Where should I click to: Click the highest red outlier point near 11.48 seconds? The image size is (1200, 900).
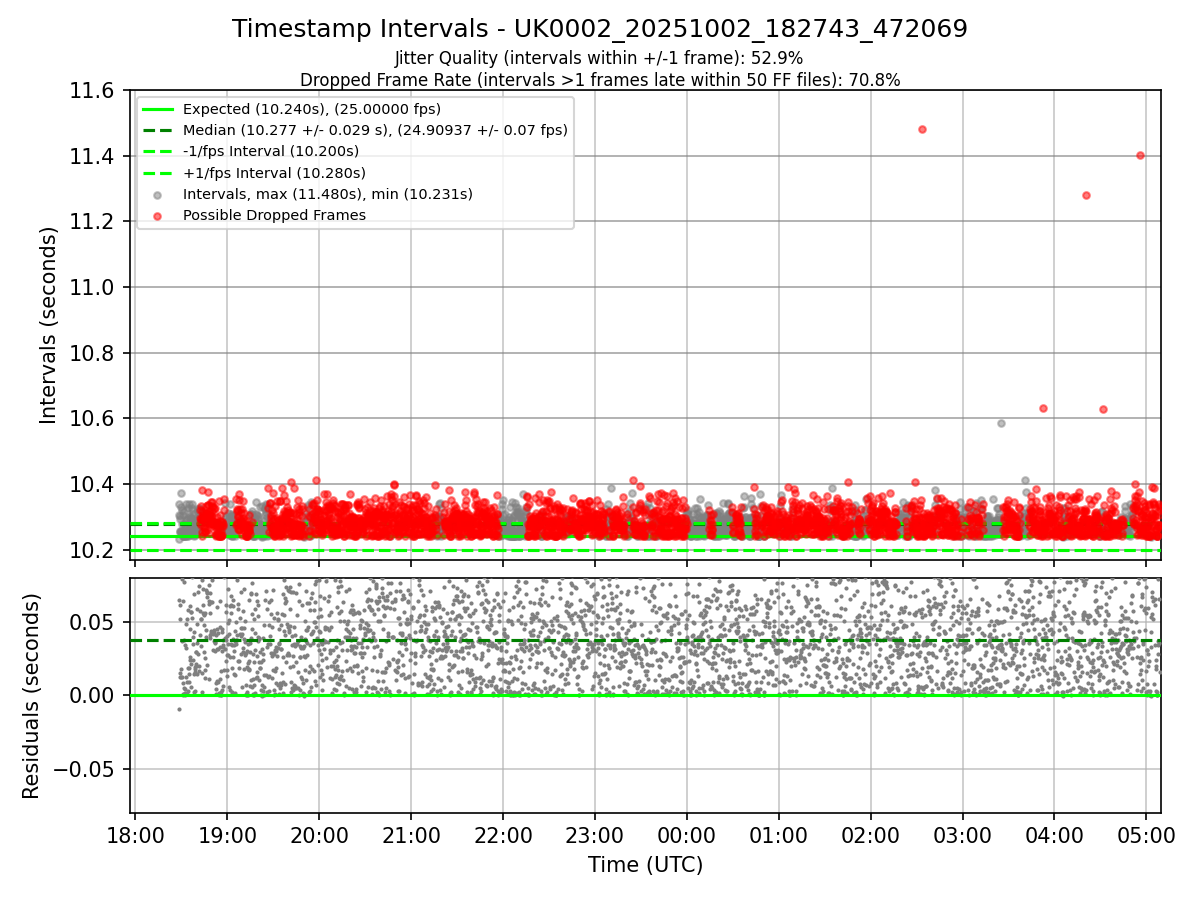click(922, 129)
